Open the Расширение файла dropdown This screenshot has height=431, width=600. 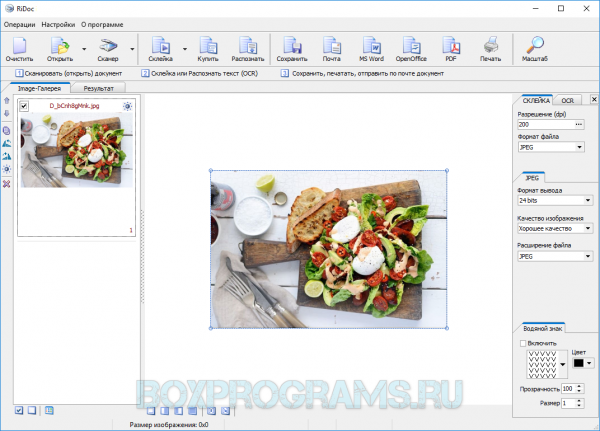[x=588, y=256]
